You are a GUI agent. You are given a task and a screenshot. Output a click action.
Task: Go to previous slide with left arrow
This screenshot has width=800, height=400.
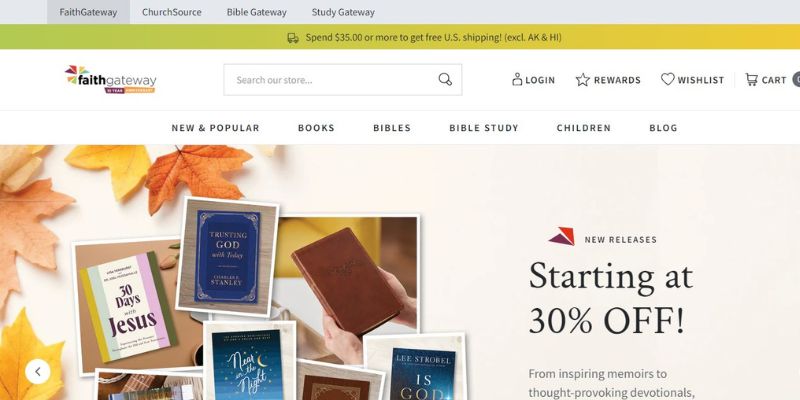(x=38, y=371)
